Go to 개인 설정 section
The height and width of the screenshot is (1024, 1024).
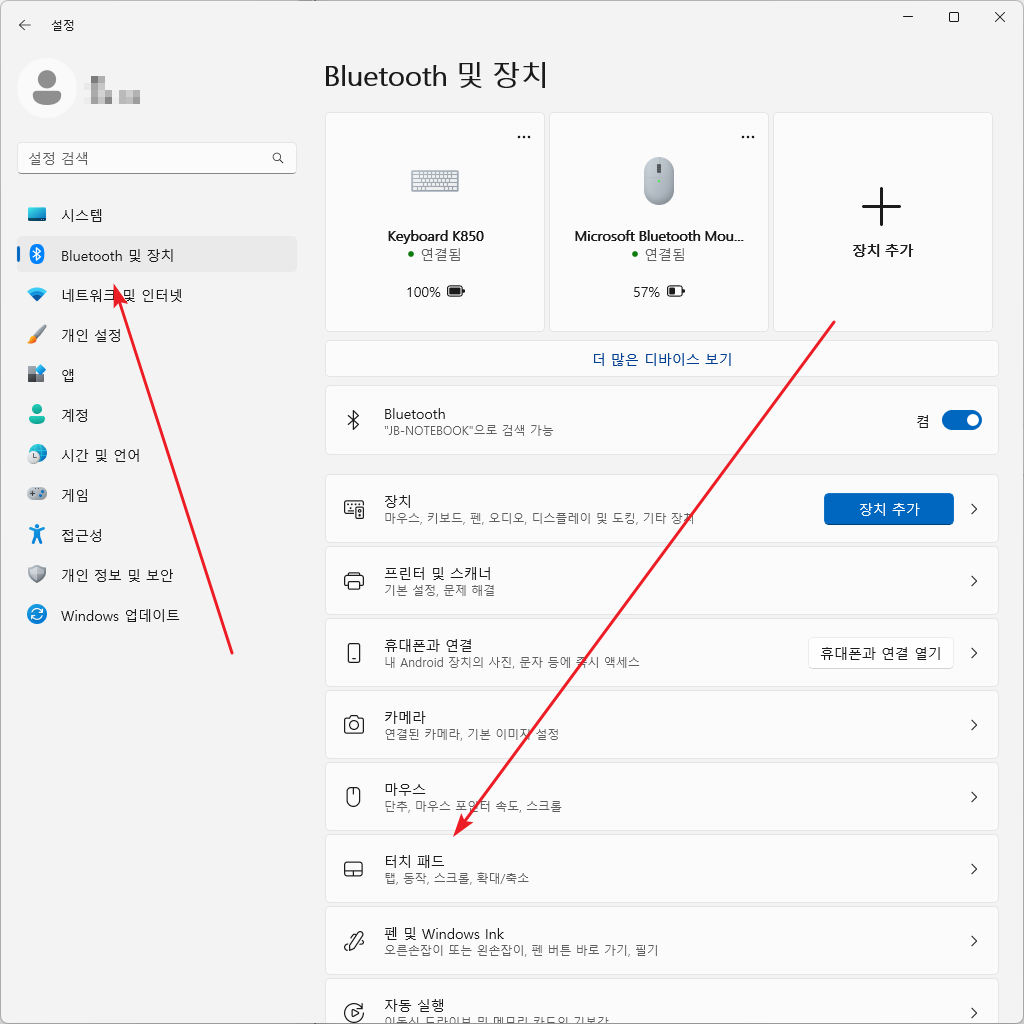[x=157, y=334]
